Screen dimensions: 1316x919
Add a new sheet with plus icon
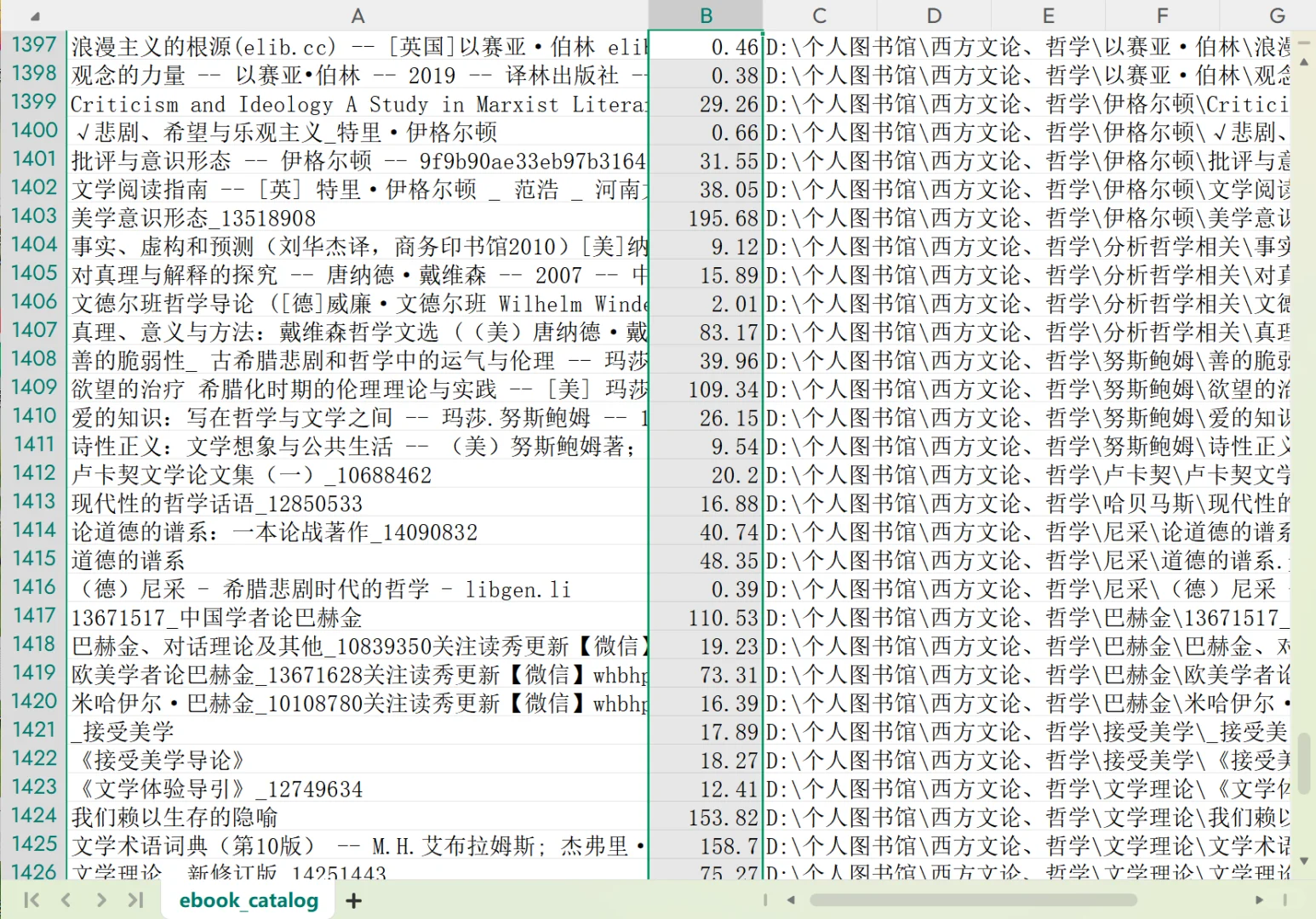click(354, 900)
